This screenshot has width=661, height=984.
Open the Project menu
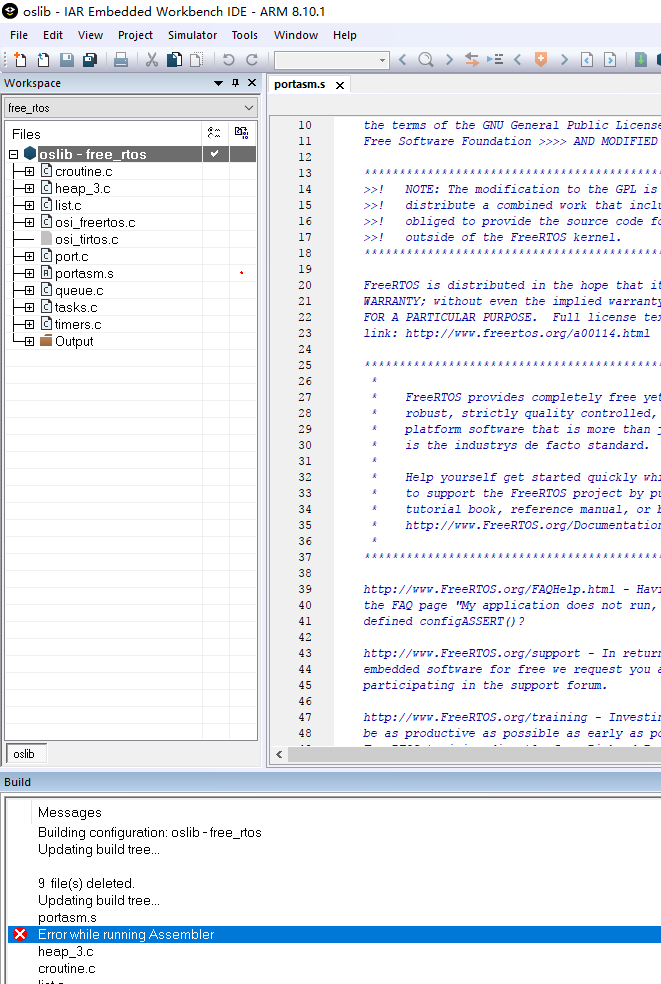click(x=135, y=35)
